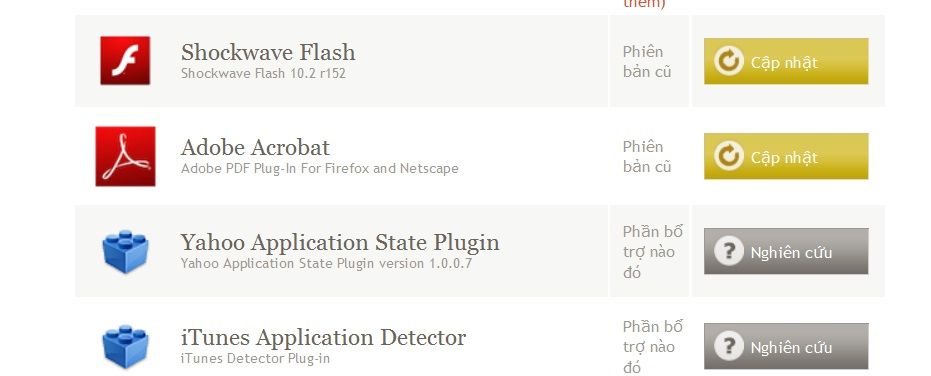The height and width of the screenshot is (376, 931).
Task: Click the Yahoo plugin blue brick icon
Action: click(x=125, y=251)
